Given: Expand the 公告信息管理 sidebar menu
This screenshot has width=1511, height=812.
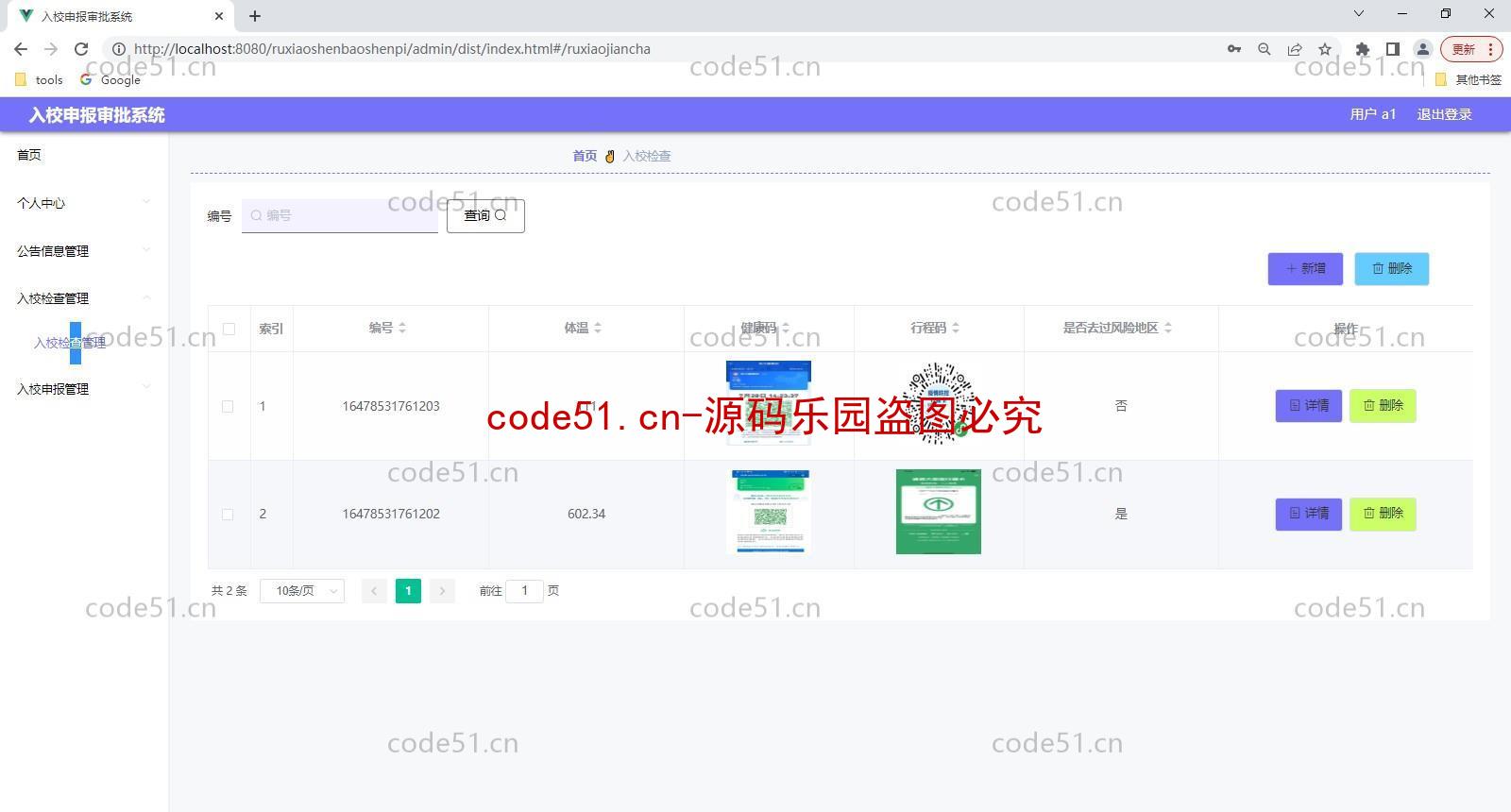Looking at the screenshot, I should point(84,251).
